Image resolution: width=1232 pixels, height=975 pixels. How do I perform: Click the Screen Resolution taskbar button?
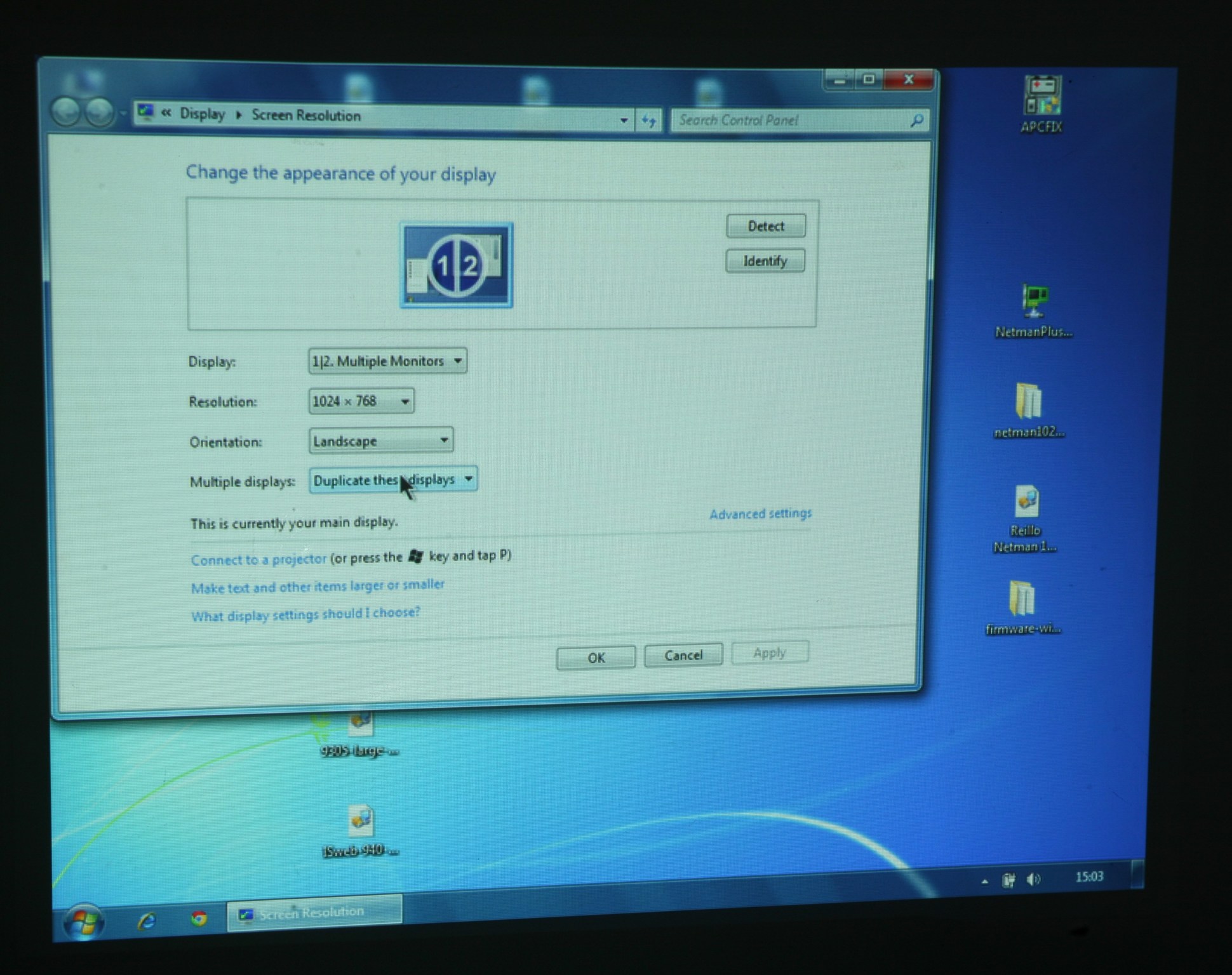pyautogui.click(x=314, y=913)
